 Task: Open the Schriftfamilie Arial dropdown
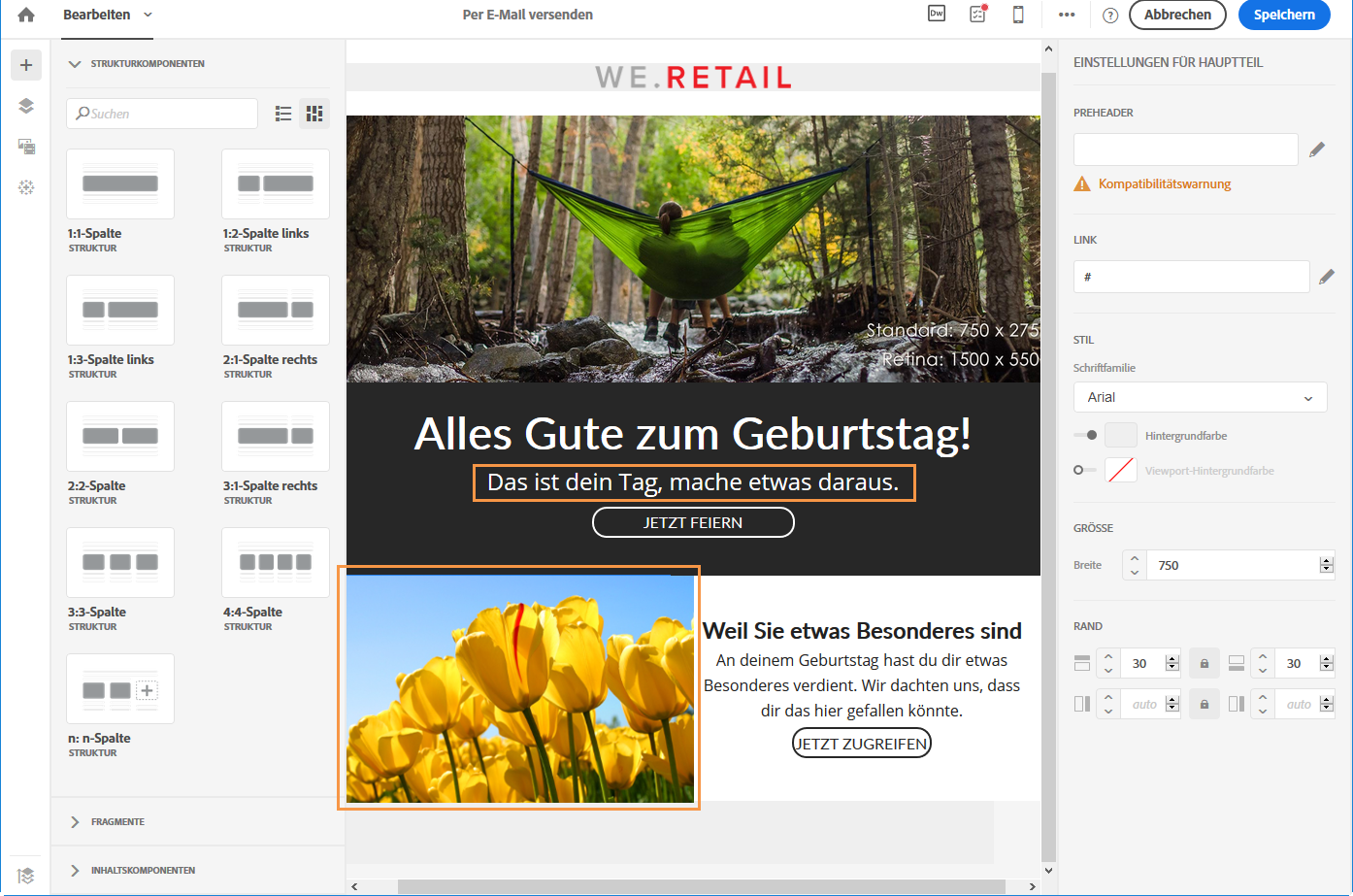click(x=1200, y=397)
